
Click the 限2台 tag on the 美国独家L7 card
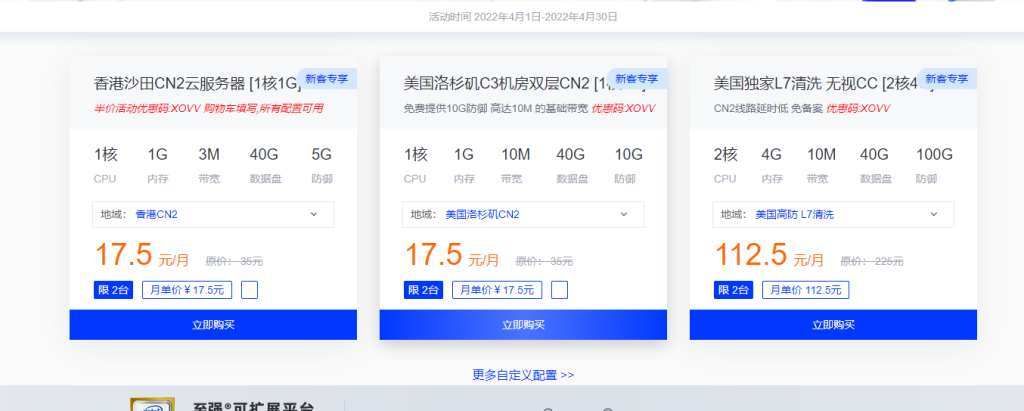733,290
